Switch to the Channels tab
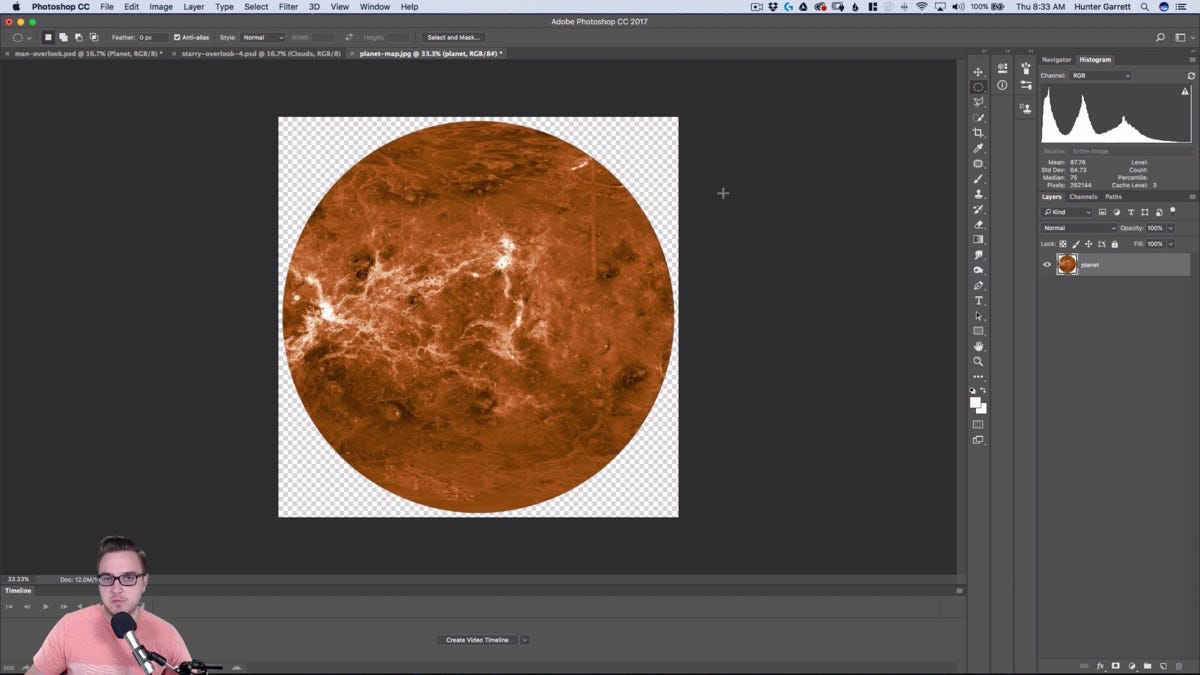 pos(1083,197)
